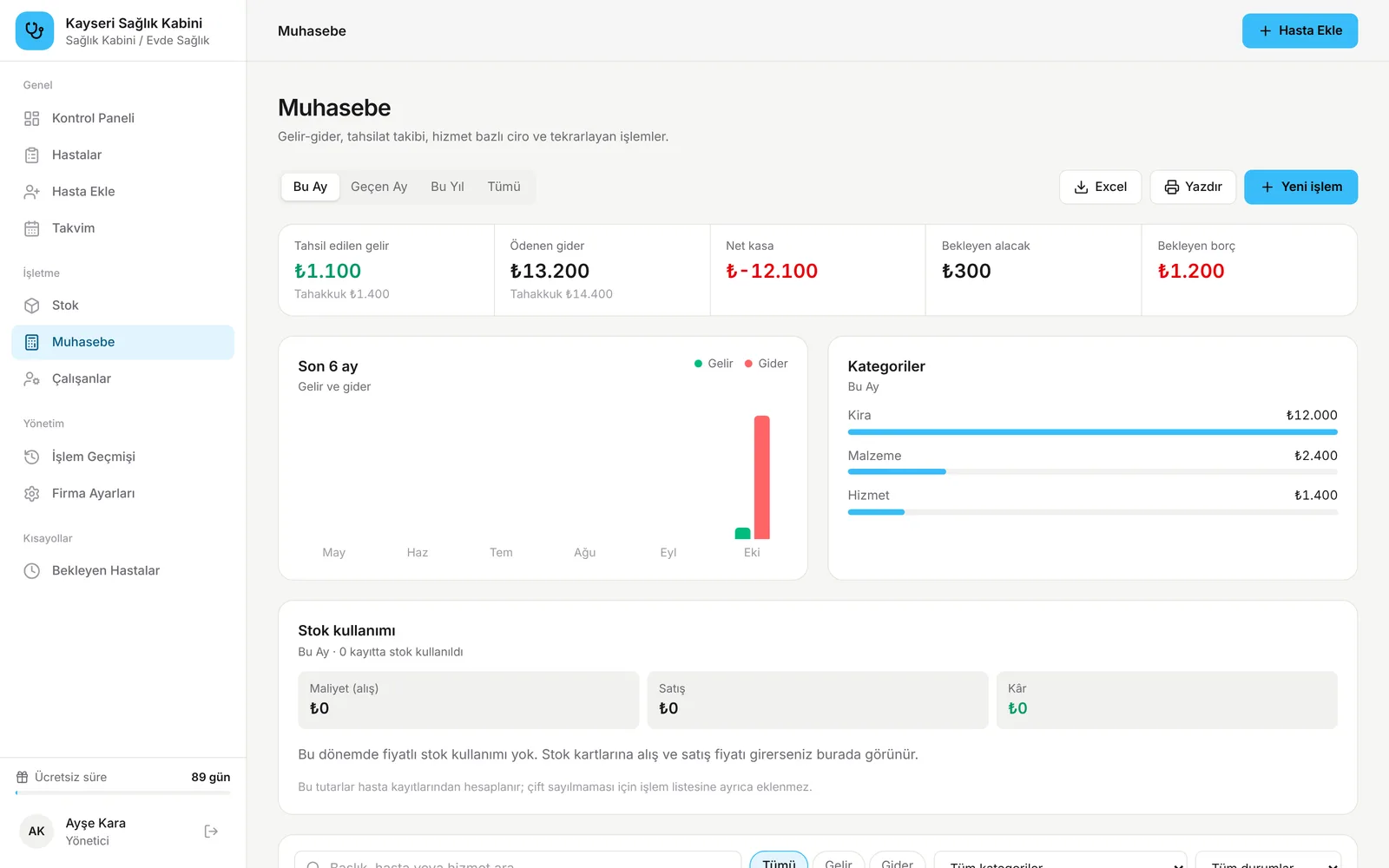
Task: Click the Yazdır print button
Action: point(1193,187)
